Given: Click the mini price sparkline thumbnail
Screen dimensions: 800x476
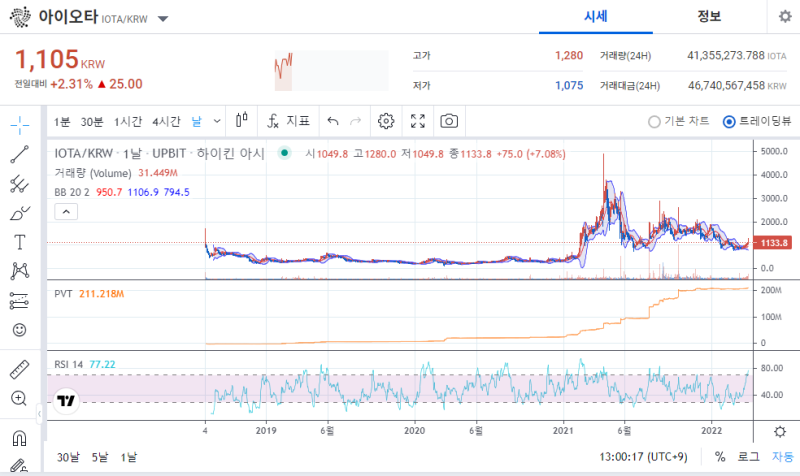Looking at the screenshot, I should pyautogui.click(x=332, y=70).
